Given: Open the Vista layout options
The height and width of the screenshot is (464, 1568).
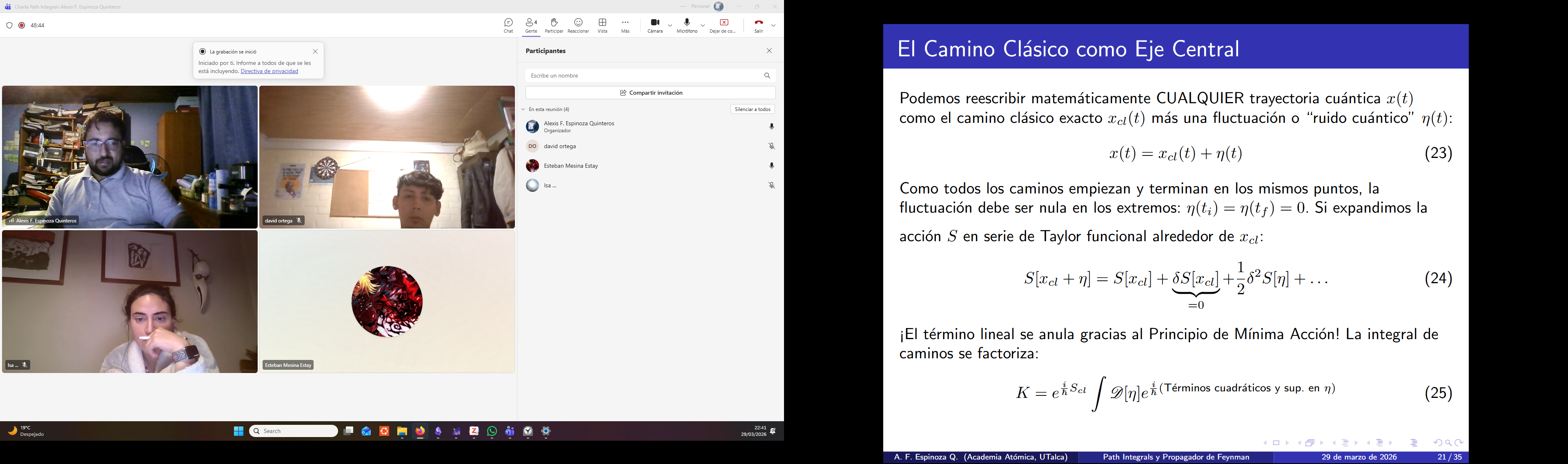Looking at the screenshot, I should pos(602,25).
